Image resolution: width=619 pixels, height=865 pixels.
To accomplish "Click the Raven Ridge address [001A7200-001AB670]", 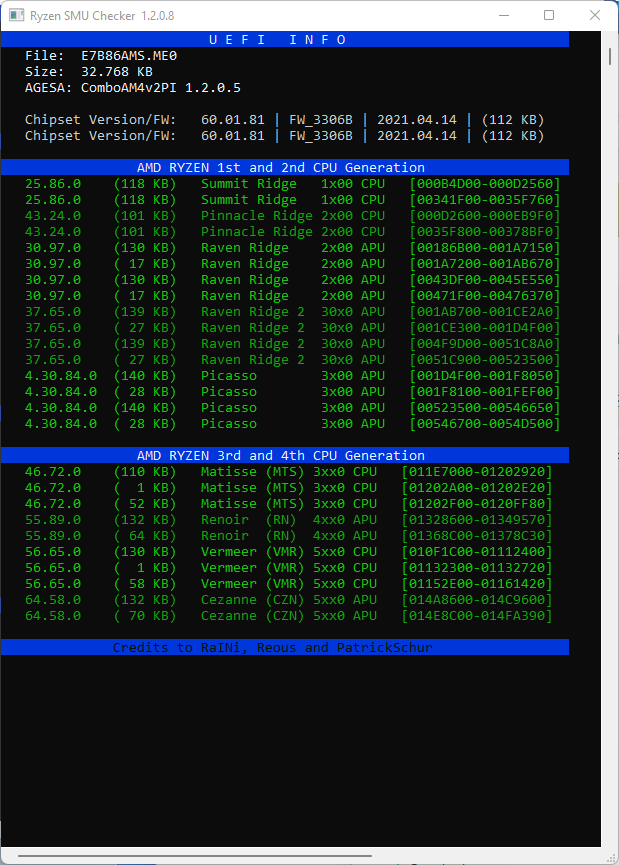I will (485, 264).
